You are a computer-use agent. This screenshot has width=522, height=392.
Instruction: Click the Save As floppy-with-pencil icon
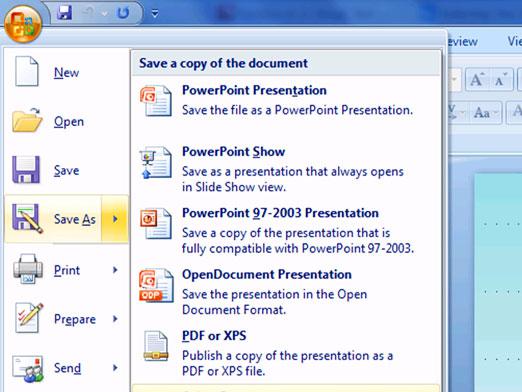27,219
